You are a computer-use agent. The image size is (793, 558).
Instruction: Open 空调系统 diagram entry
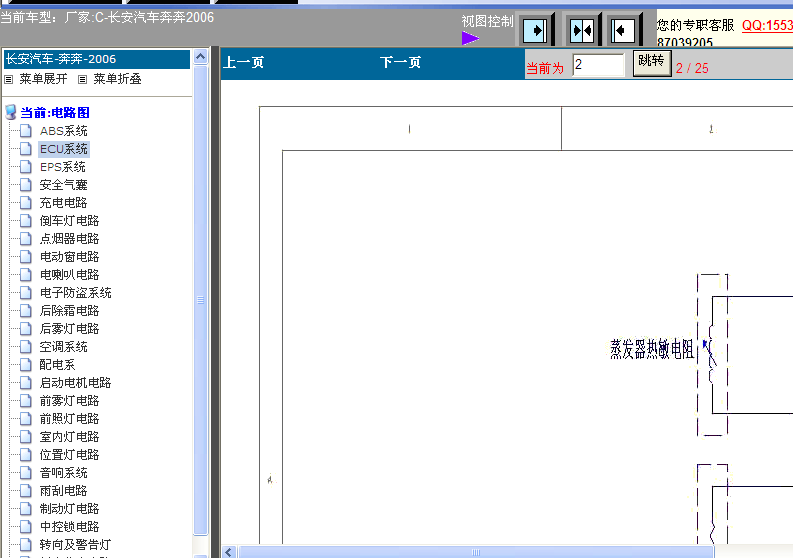63,347
